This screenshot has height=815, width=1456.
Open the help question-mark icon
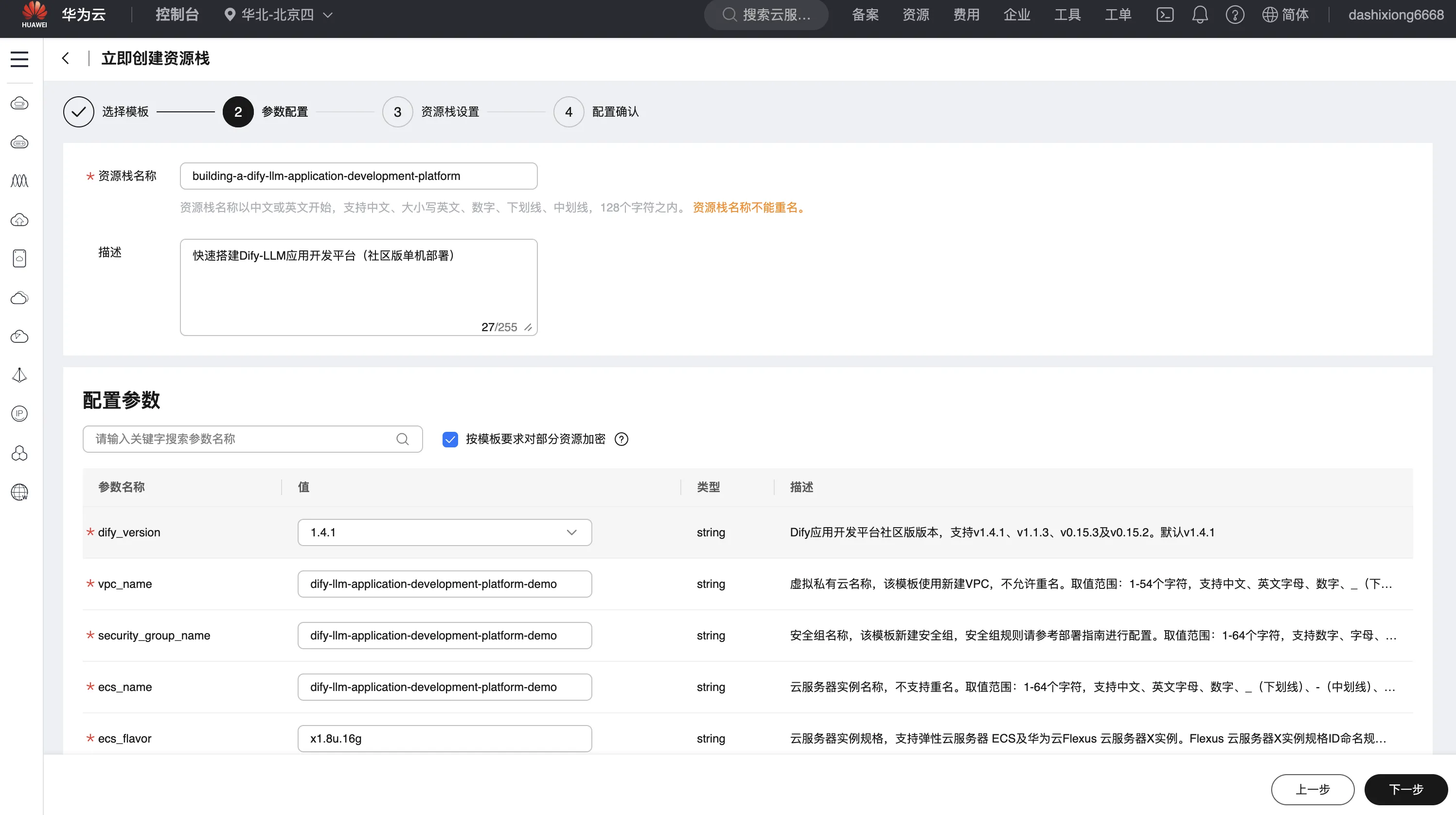[x=1235, y=15]
